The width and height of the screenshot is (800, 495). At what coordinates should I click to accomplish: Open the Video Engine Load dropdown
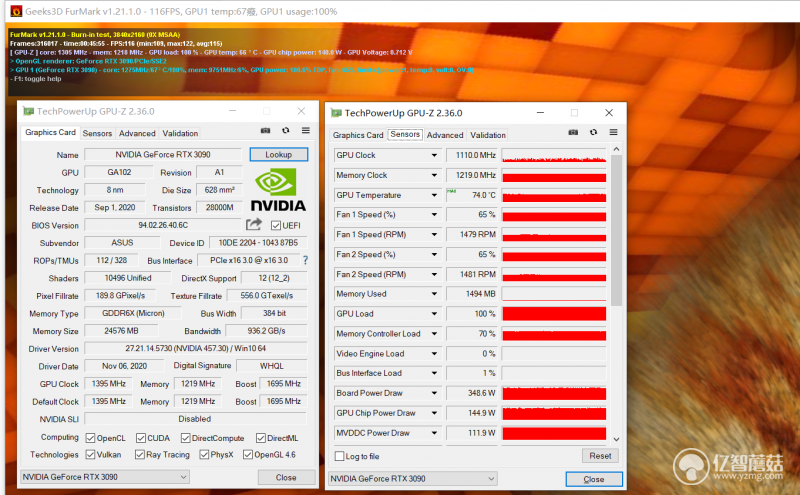coord(434,354)
